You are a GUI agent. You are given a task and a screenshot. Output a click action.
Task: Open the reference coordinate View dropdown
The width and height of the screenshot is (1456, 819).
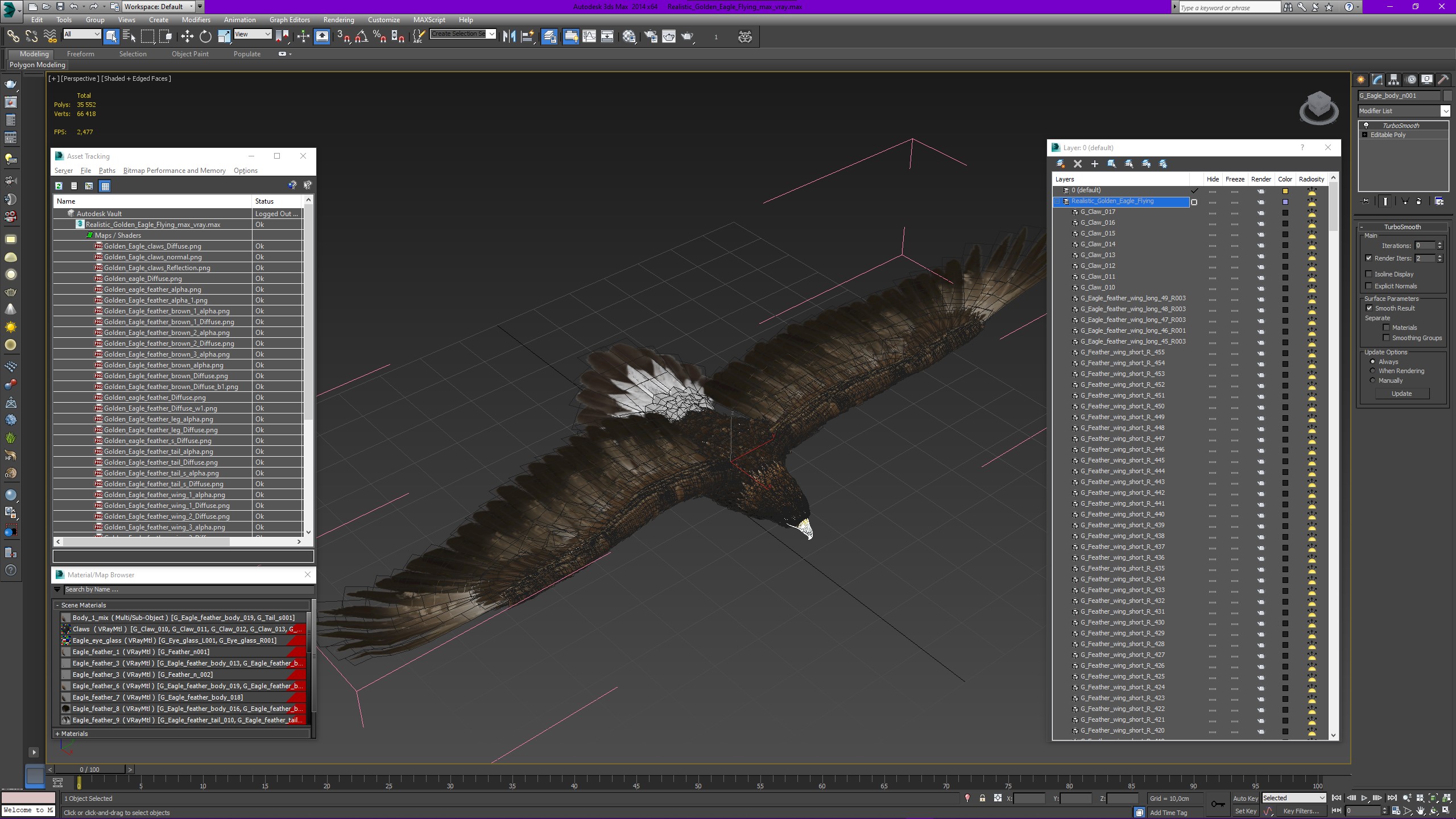click(253, 34)
